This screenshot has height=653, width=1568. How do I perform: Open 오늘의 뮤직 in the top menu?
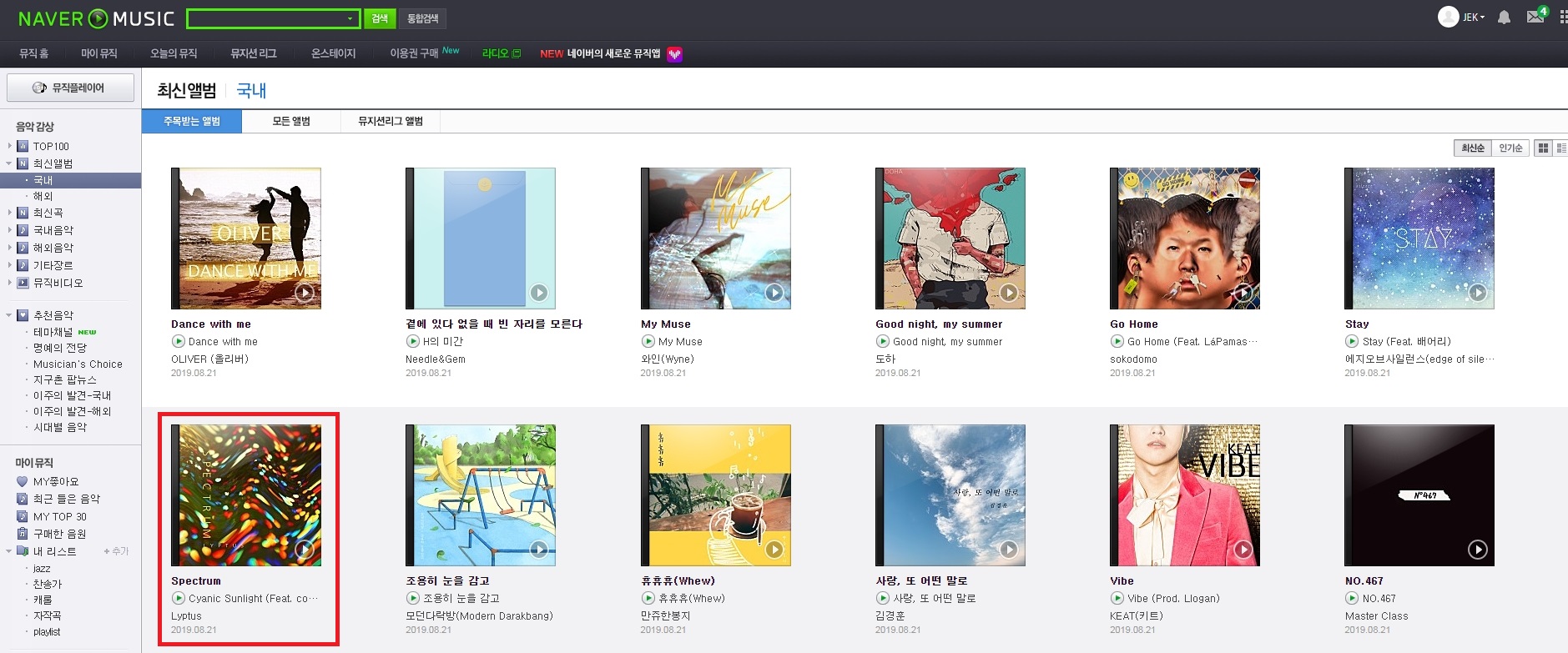pos(174,53)
